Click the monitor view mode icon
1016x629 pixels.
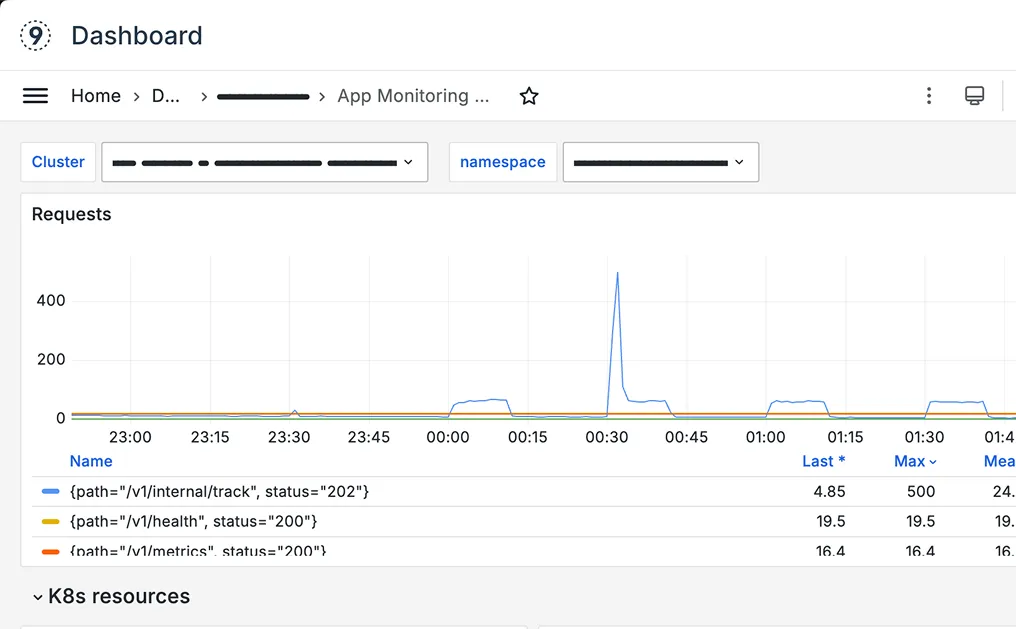click(x=974, y=96)
